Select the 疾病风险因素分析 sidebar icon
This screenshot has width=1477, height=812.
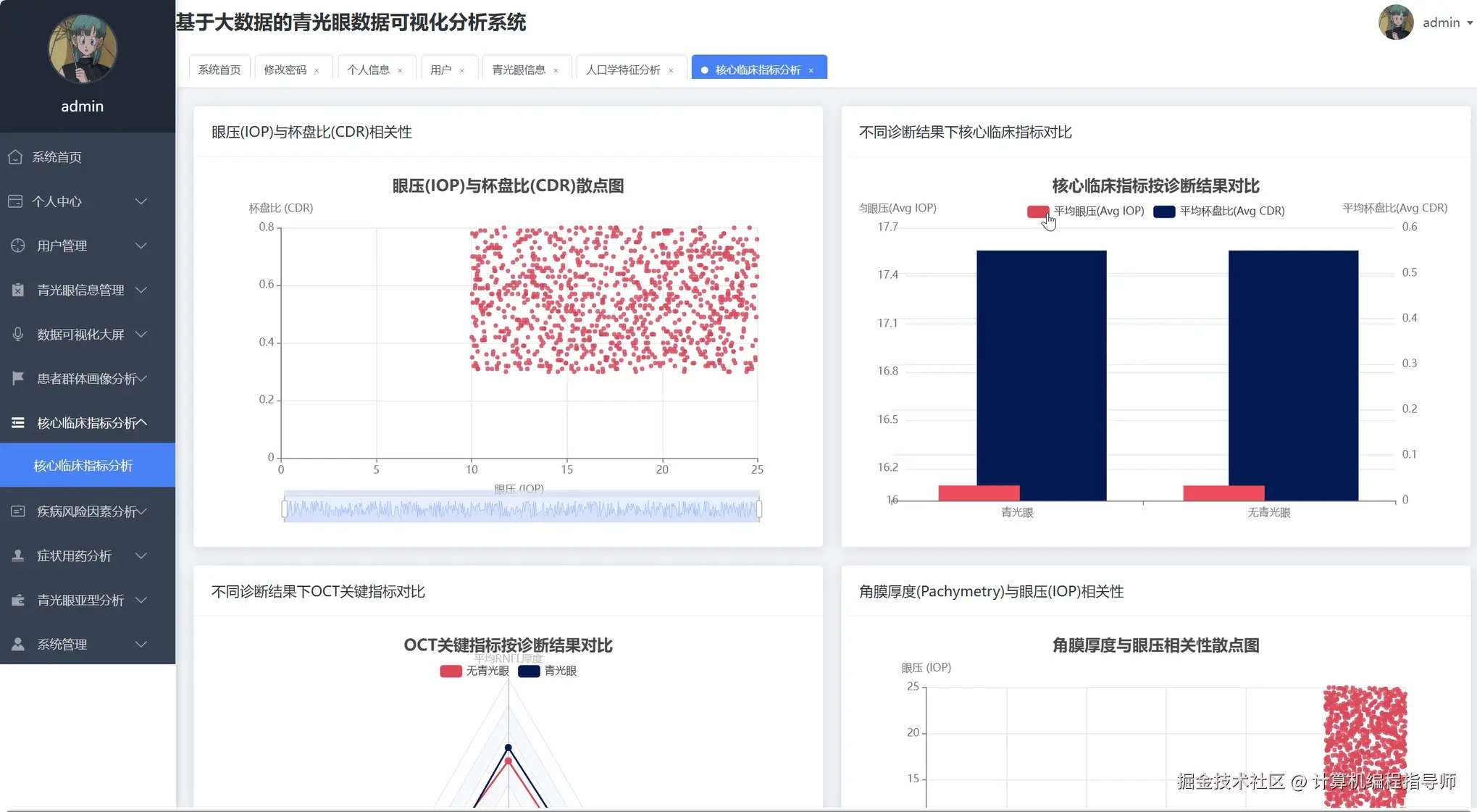(x=17, y=511)
